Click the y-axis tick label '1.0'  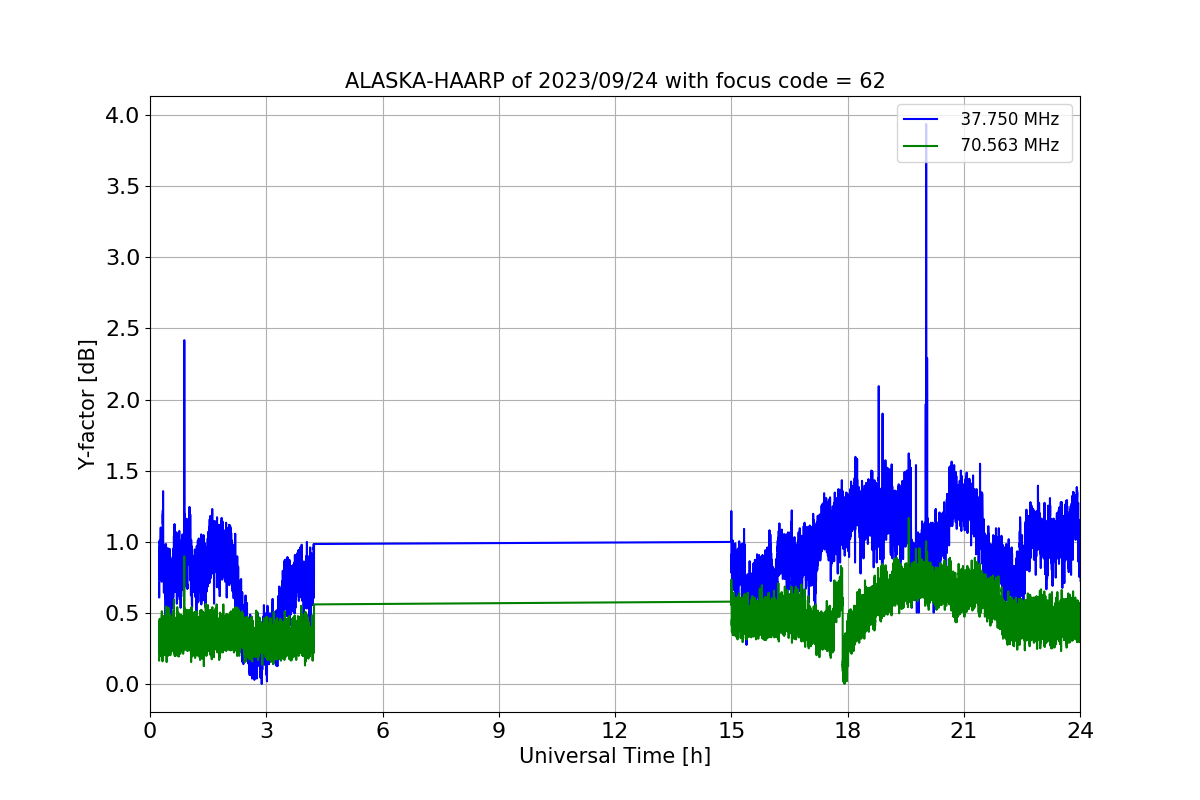(121, 543)
